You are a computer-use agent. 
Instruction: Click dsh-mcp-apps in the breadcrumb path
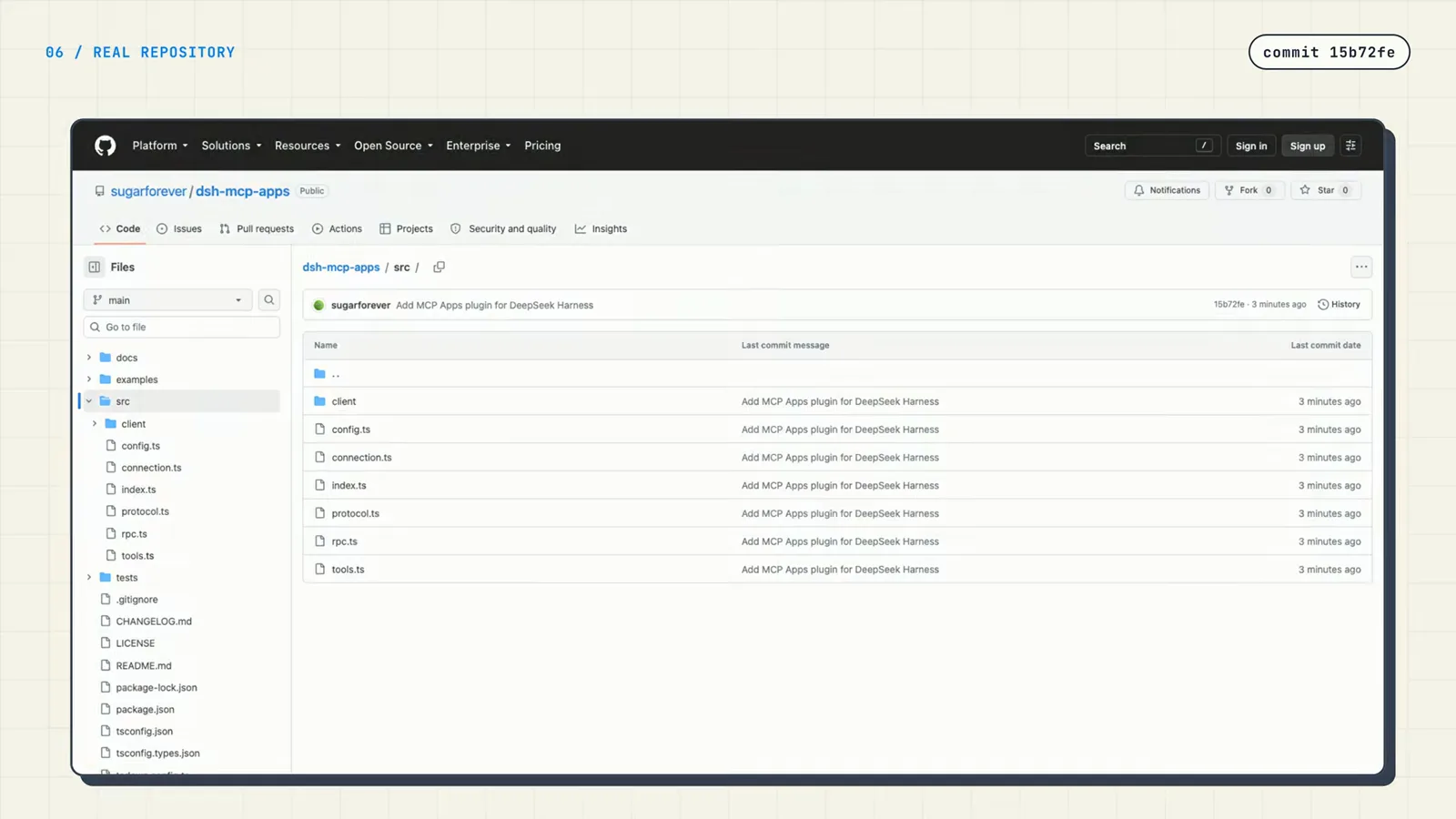341,268
